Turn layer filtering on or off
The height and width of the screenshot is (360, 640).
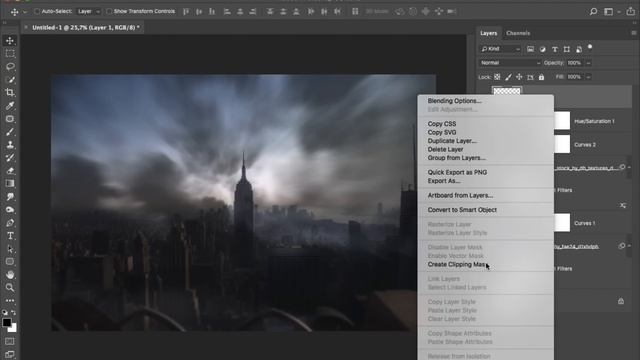coord(590,47)
